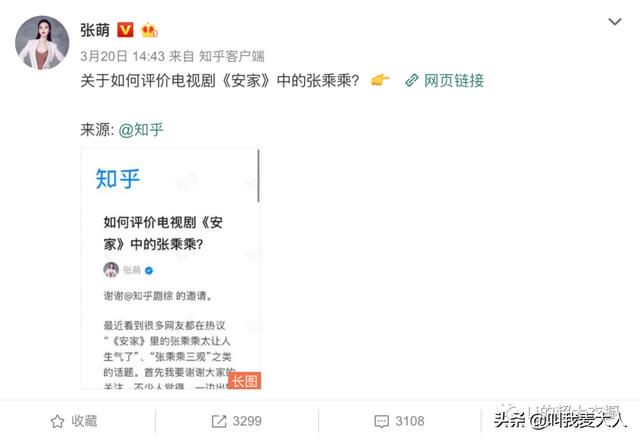
Task: Click the 3月20日 14:43 timestamp
Action: (122, 56)
